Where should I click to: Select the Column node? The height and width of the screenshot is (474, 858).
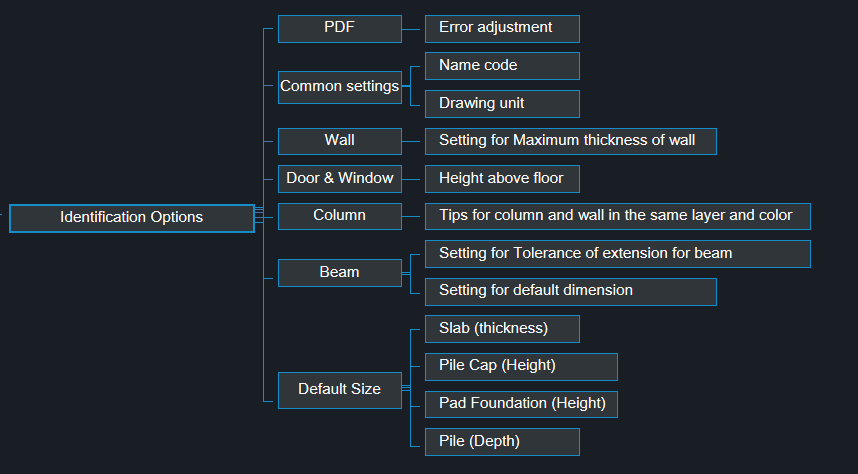coord(339,216)
